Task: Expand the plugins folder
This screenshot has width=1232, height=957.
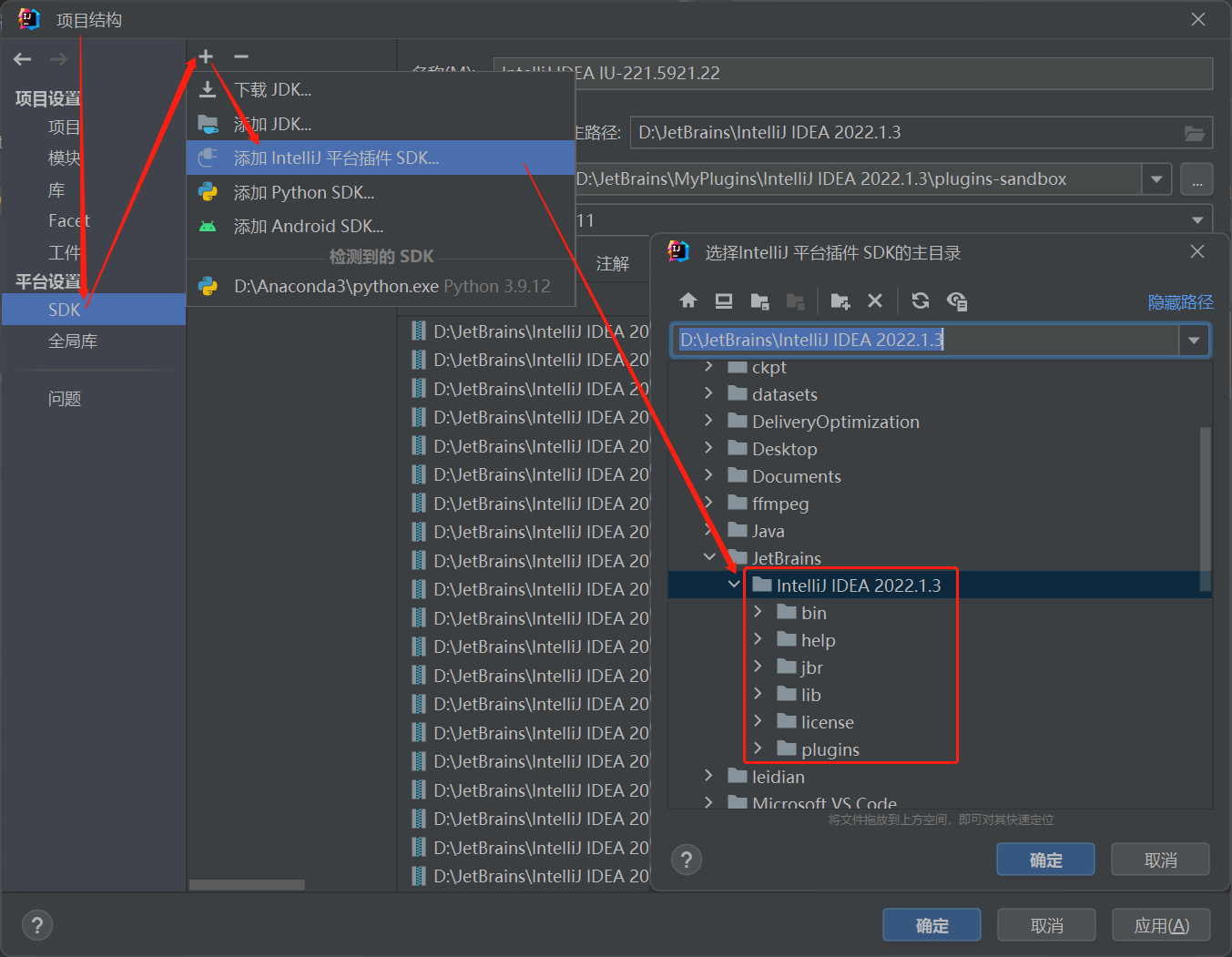Action: [758, 749]
